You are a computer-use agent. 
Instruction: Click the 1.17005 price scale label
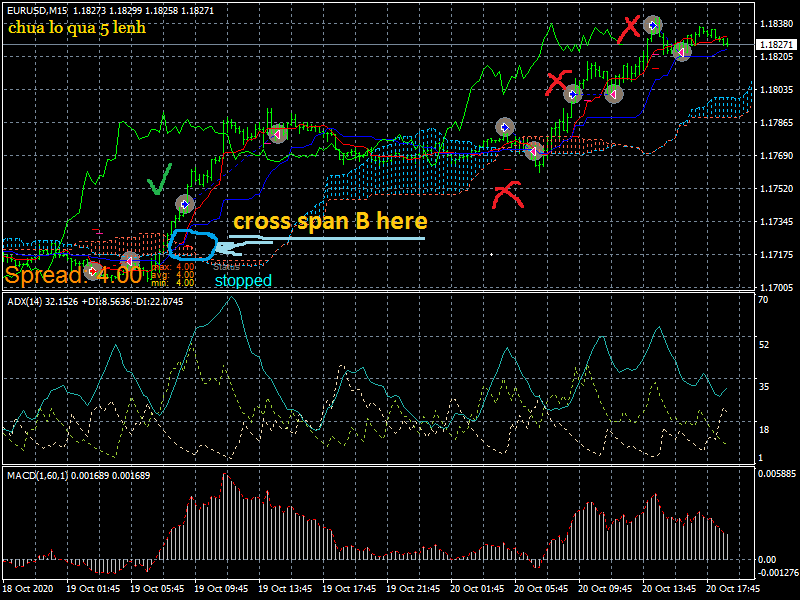(x=776, y=287)
